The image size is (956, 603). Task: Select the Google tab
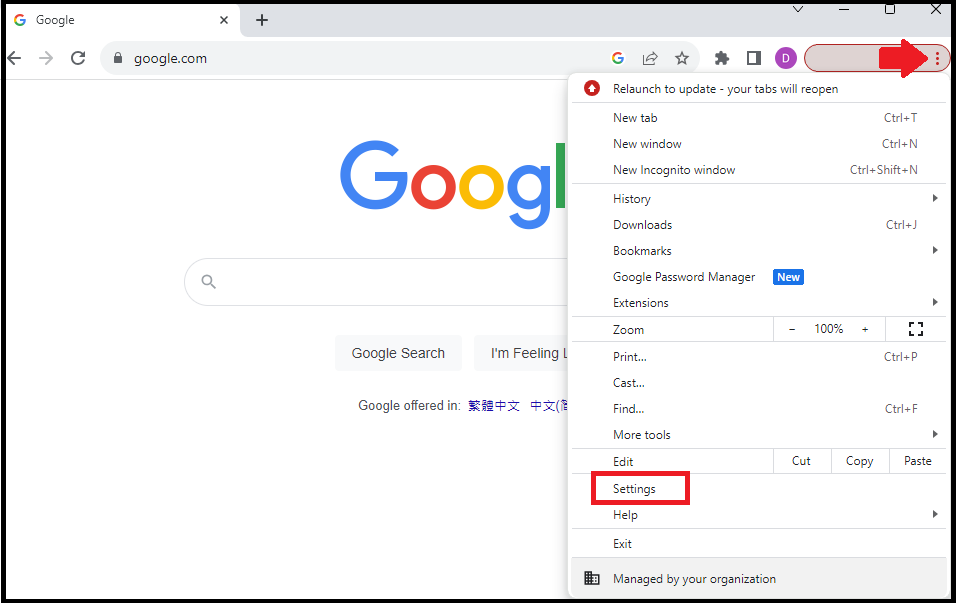[x=122, y=20]
